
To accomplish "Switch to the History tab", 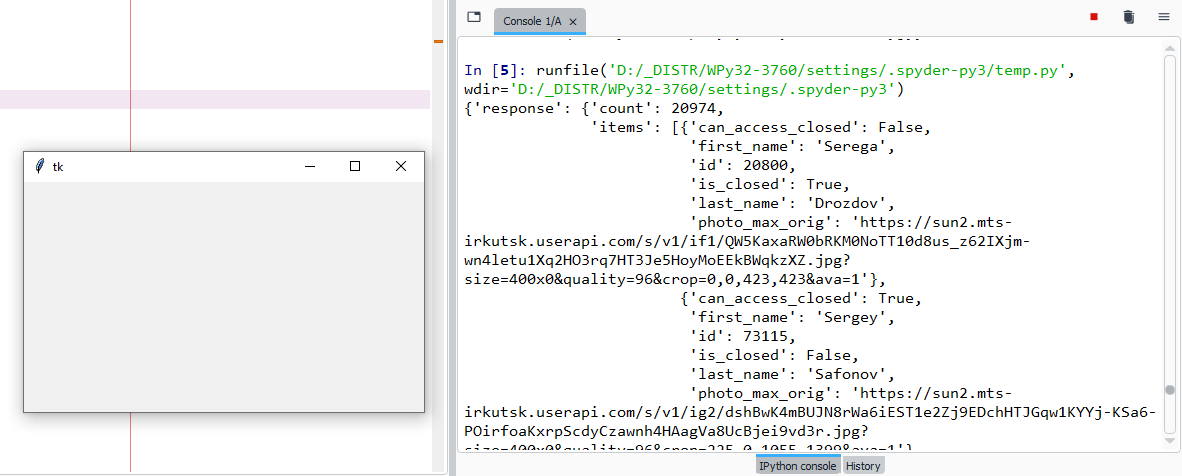I will [x=863, y=466].
